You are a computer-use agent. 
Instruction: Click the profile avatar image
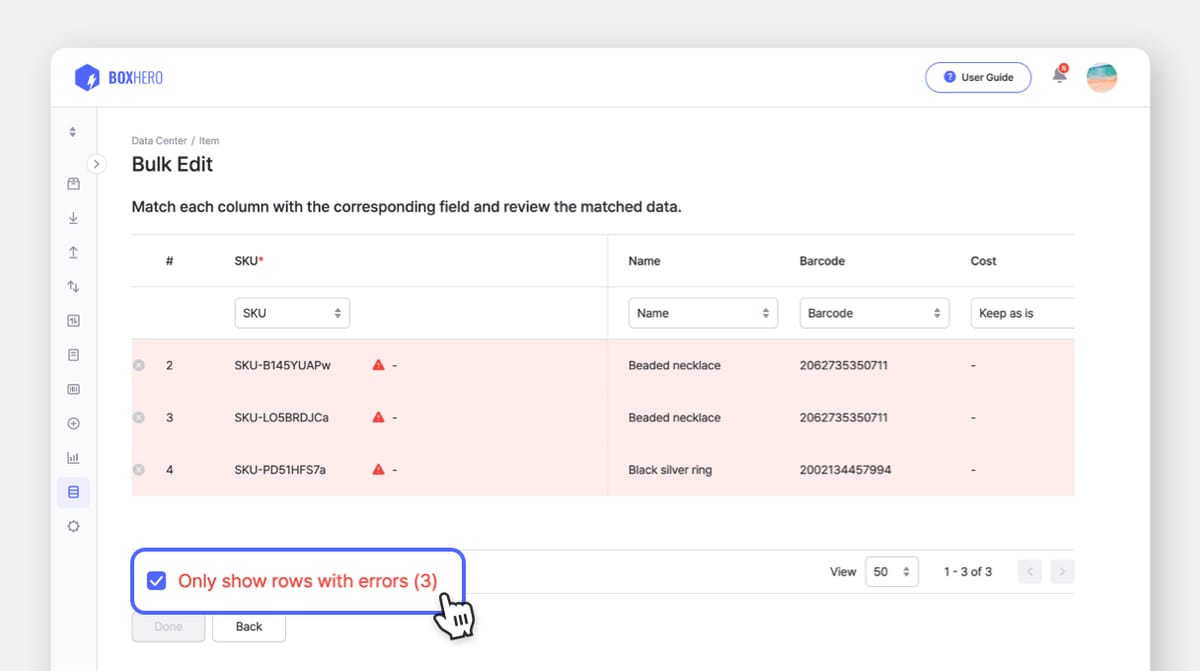[x=1101, y=77]
